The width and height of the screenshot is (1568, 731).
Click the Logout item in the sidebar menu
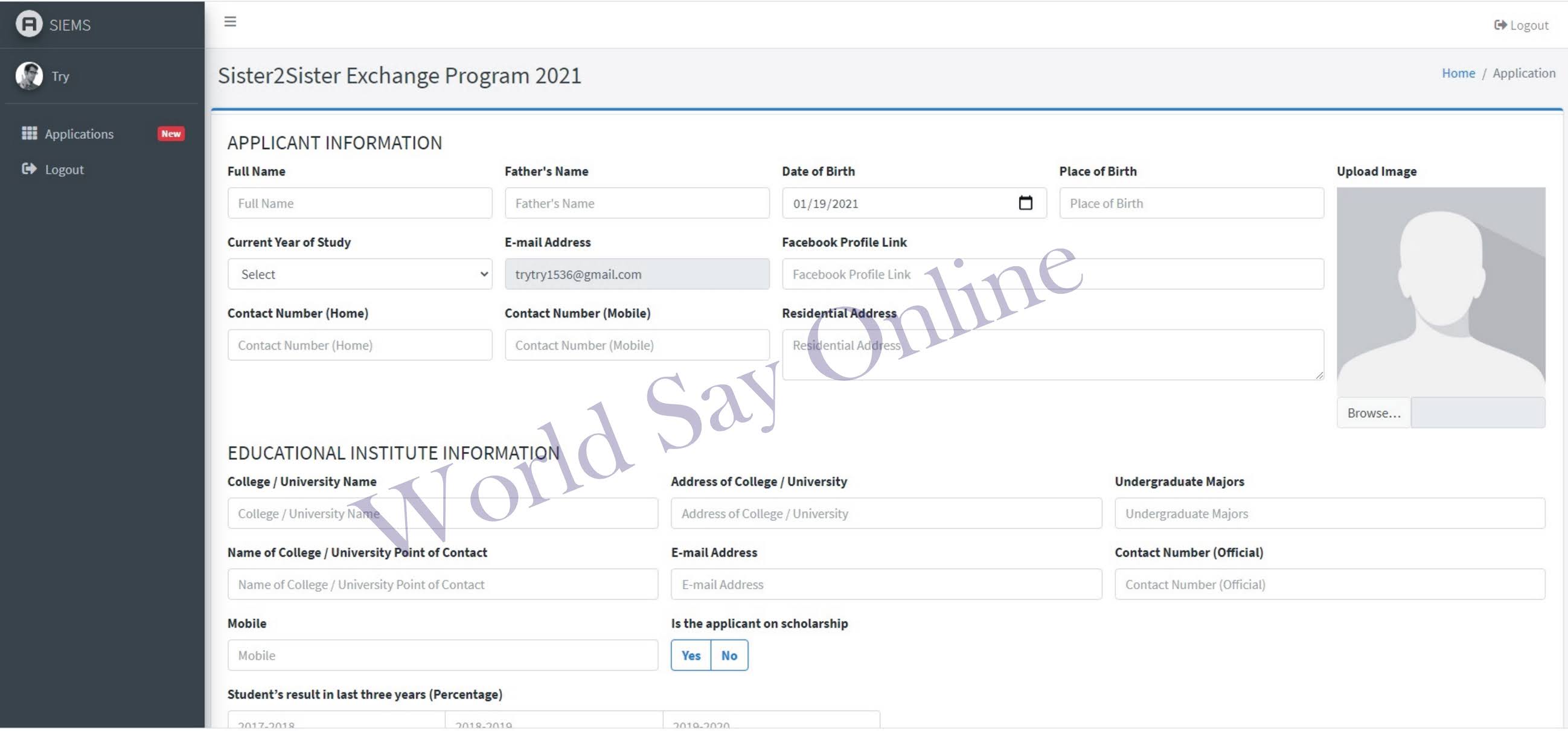tap(64, 170)
